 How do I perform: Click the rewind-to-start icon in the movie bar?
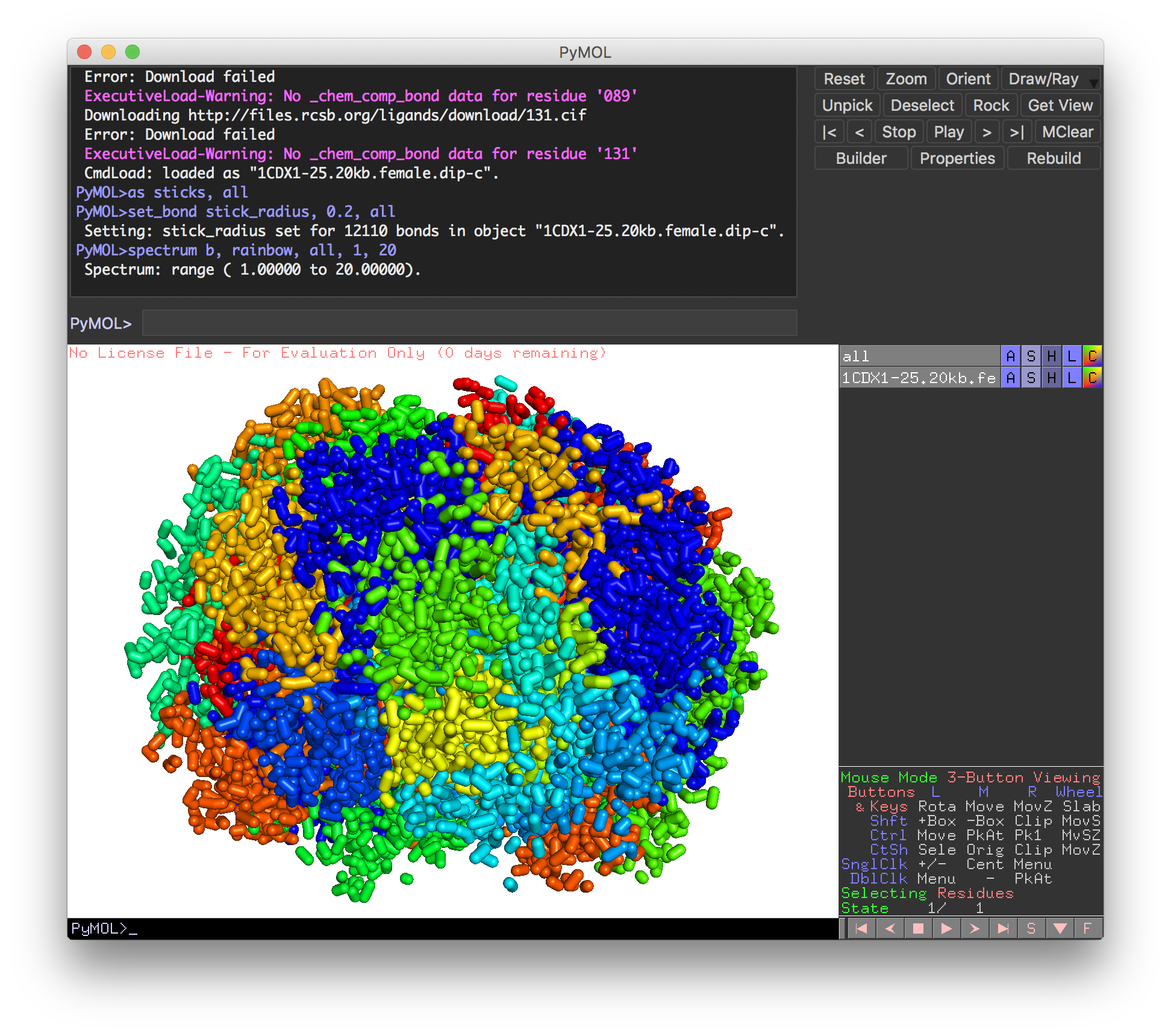pos(863,928)
